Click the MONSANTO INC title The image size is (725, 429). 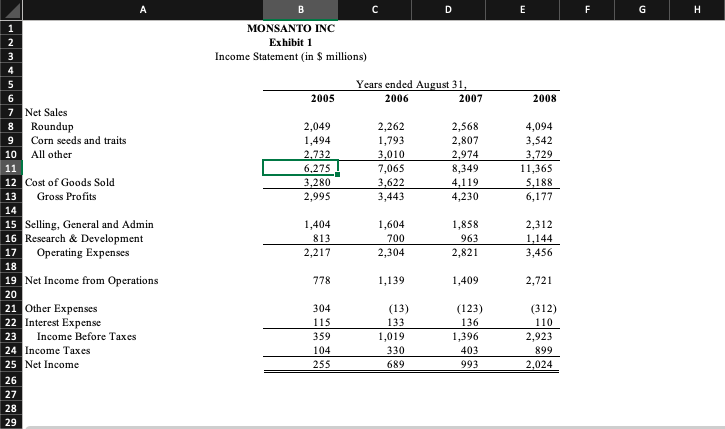291,28
